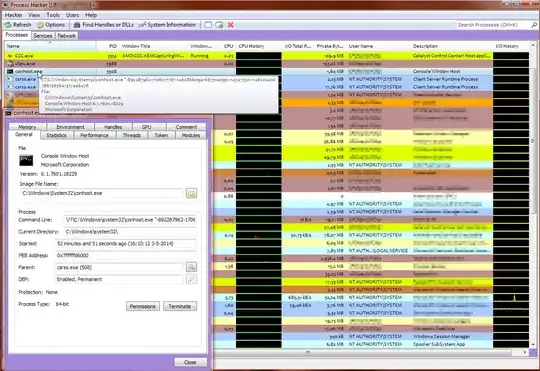The height and width of the screenshot is (371, 540).
Task: Sort by the Description column header
Action: pos(452,46)
